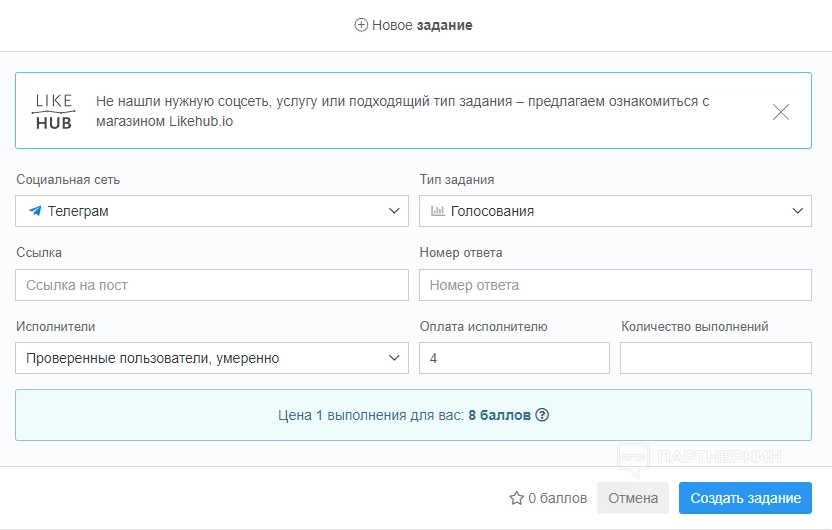Click the Telegram paper-plane icon
This screenshot has width=832, height=530.
click(x=35, y=211)
